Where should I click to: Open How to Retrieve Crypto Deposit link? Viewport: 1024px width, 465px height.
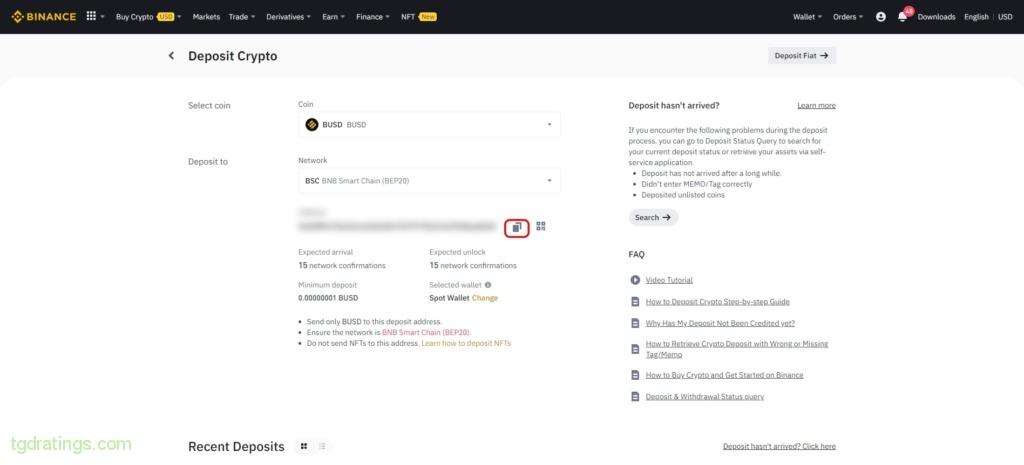tap(737, 349)
